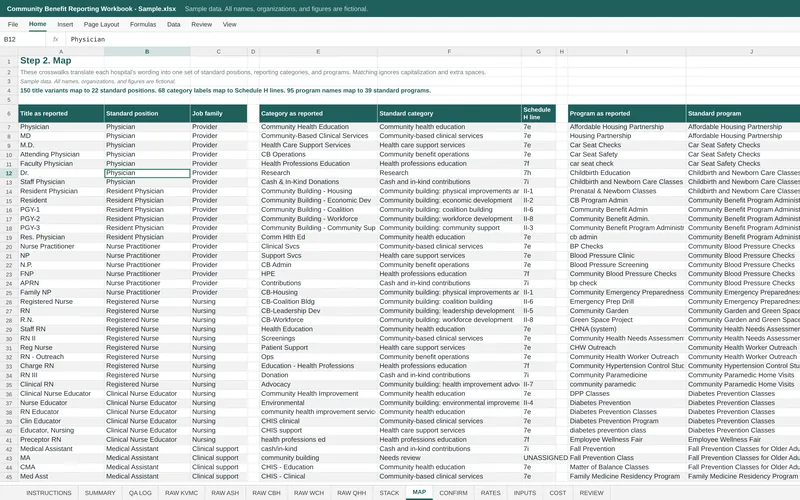Viewport: 800px width, 500px height.
Task: Select the 'II-7' Schedule H cell
Action: (x=538, y=384)
